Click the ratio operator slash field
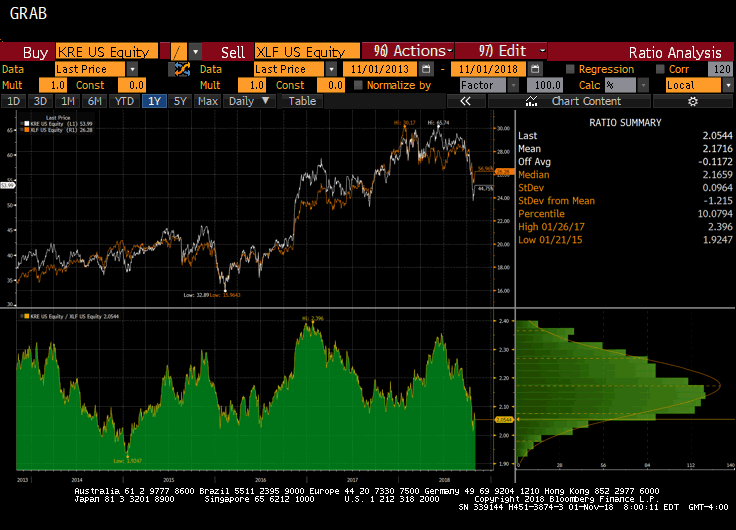 tap(179, 52)
